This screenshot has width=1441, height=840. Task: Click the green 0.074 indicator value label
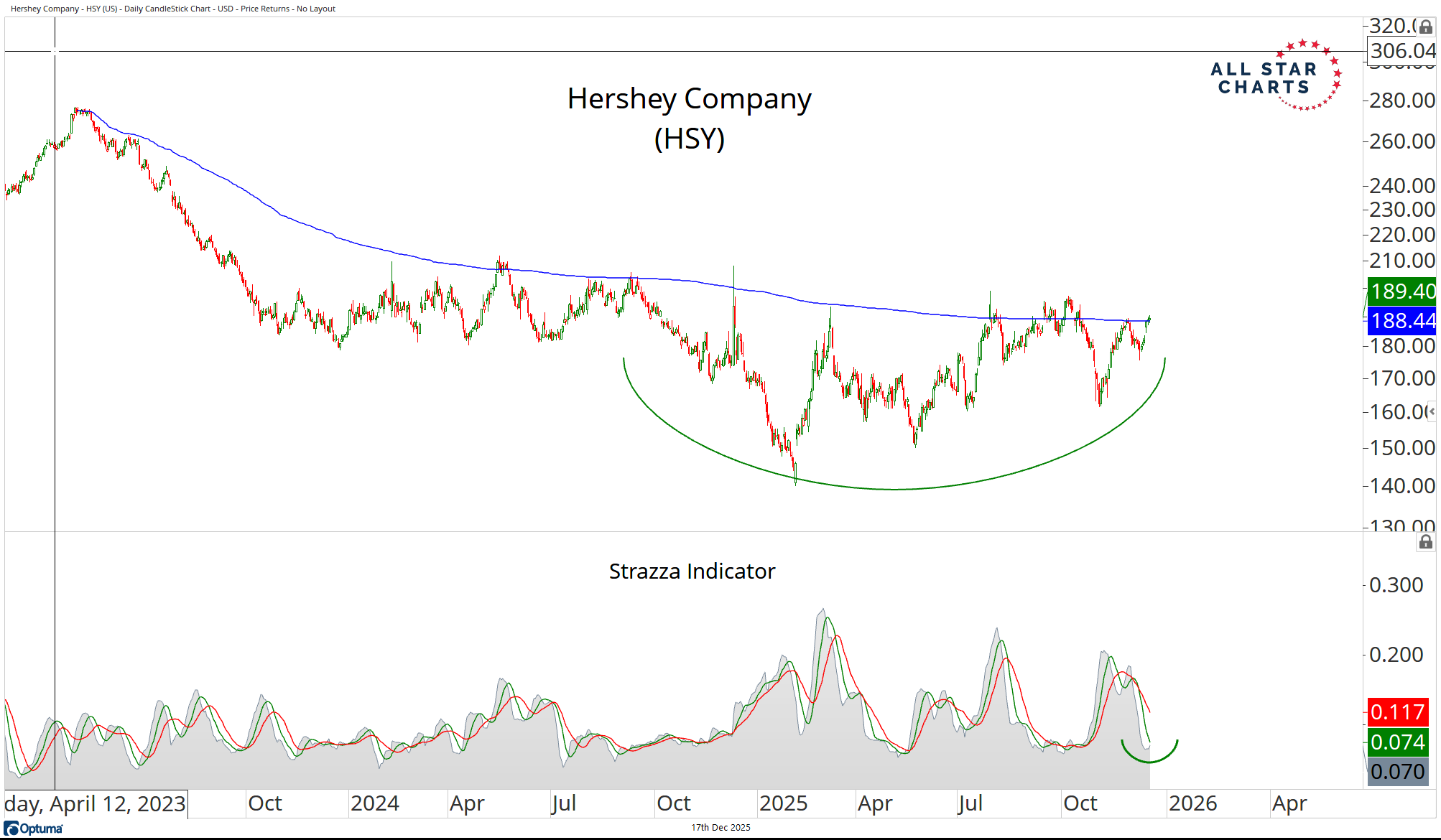point(1397,742)
